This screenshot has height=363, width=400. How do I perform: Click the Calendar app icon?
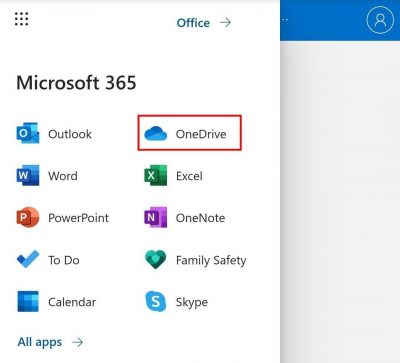coord(28,301)
